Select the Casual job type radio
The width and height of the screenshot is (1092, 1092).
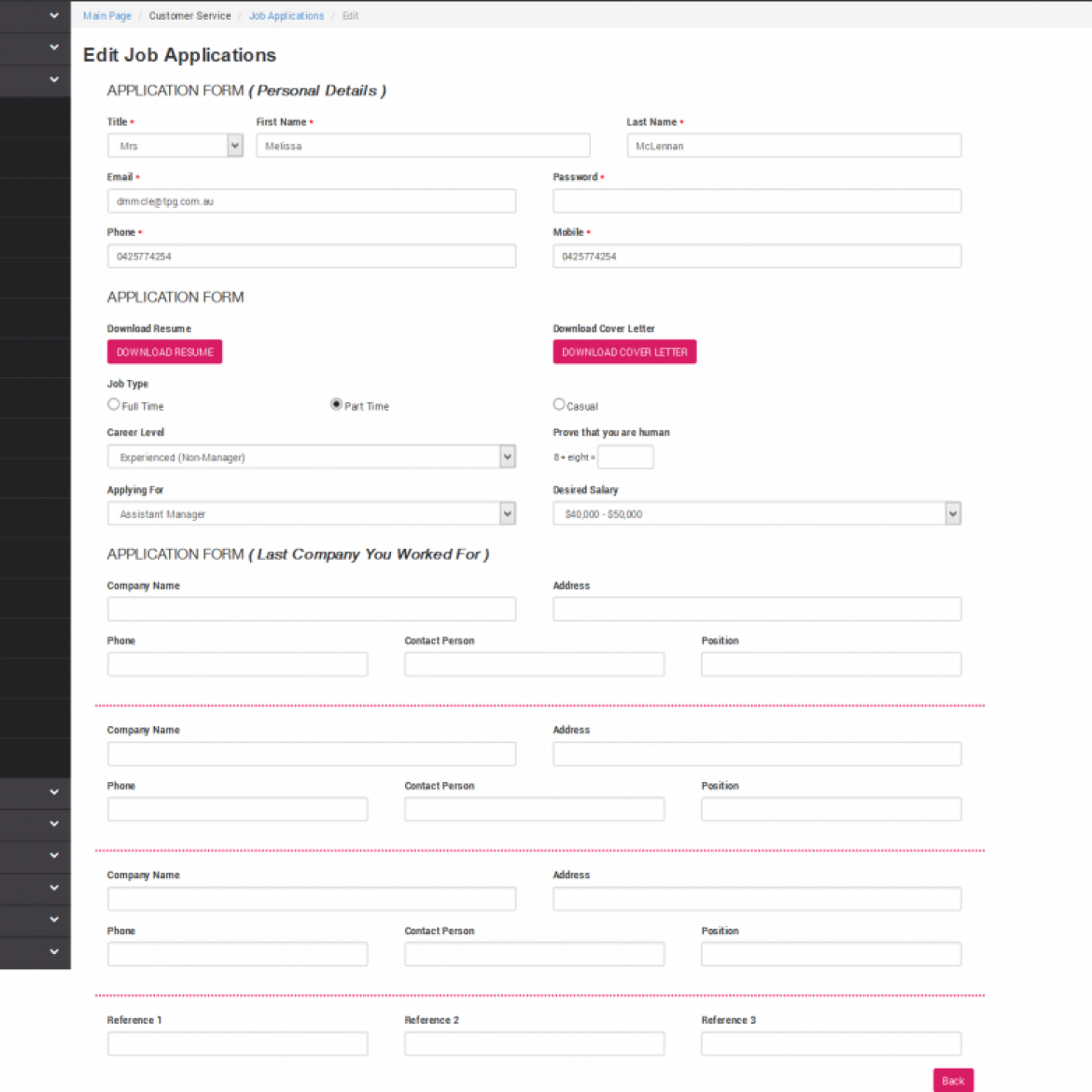pos(558,404)
